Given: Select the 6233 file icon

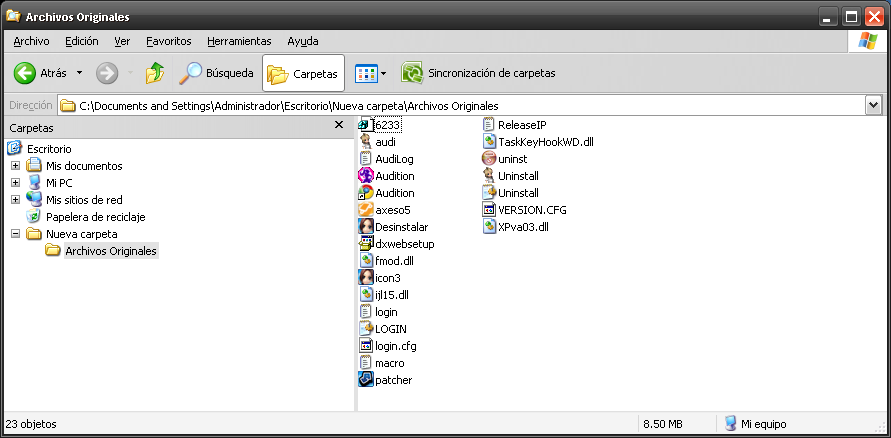Looking at the screenshot, I should coord(365,124).
